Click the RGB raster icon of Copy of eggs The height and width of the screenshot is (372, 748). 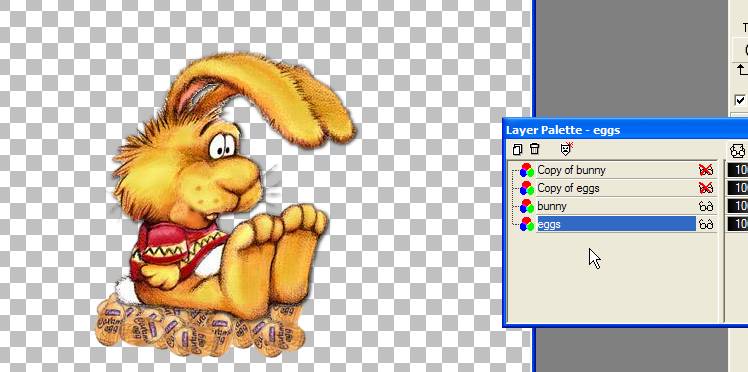pyautogui.click(x=527, y=188)
